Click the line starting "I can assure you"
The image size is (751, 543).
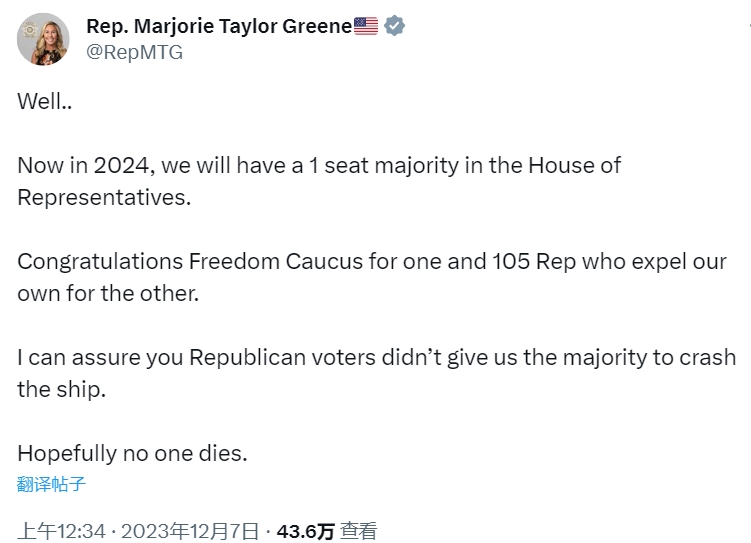(x=376, y=357)
